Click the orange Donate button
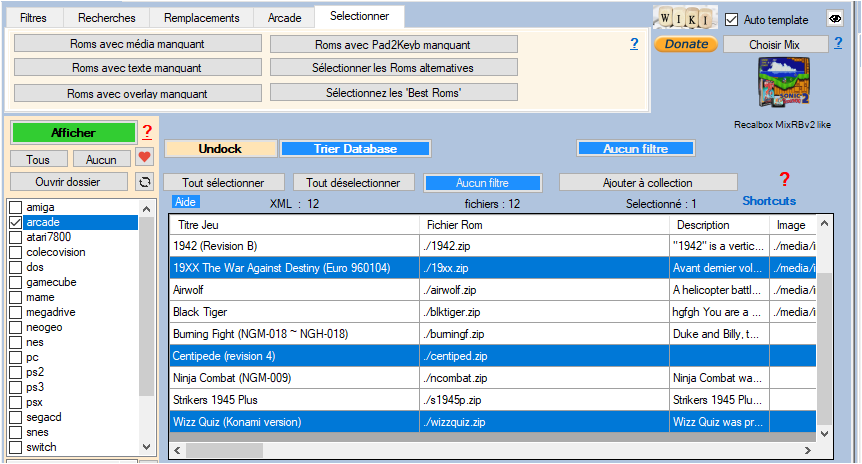Screen dimensions: 862x464 pos(685,44)
